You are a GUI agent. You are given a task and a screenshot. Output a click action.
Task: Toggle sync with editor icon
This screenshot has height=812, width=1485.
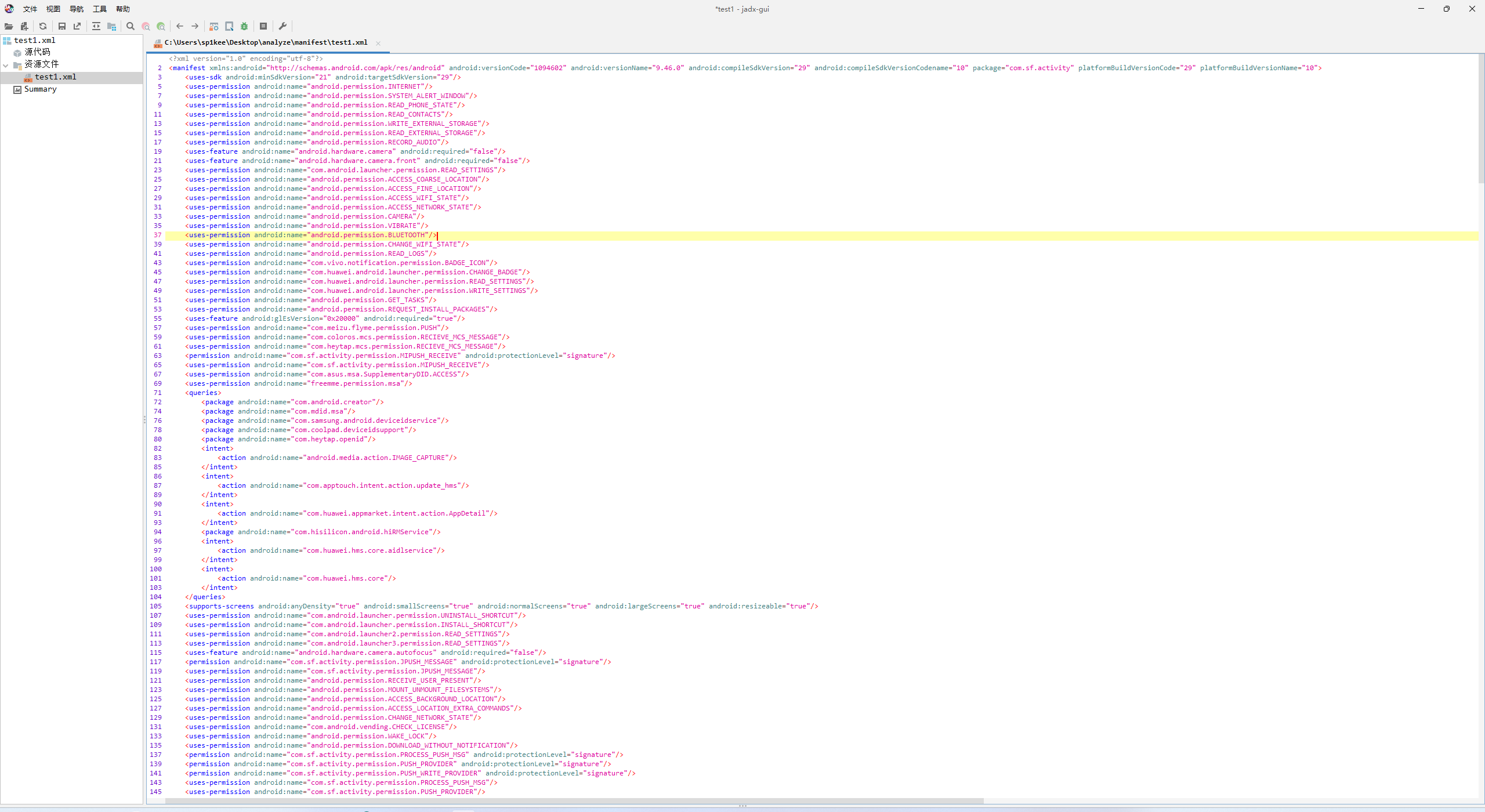pos(96,26)
